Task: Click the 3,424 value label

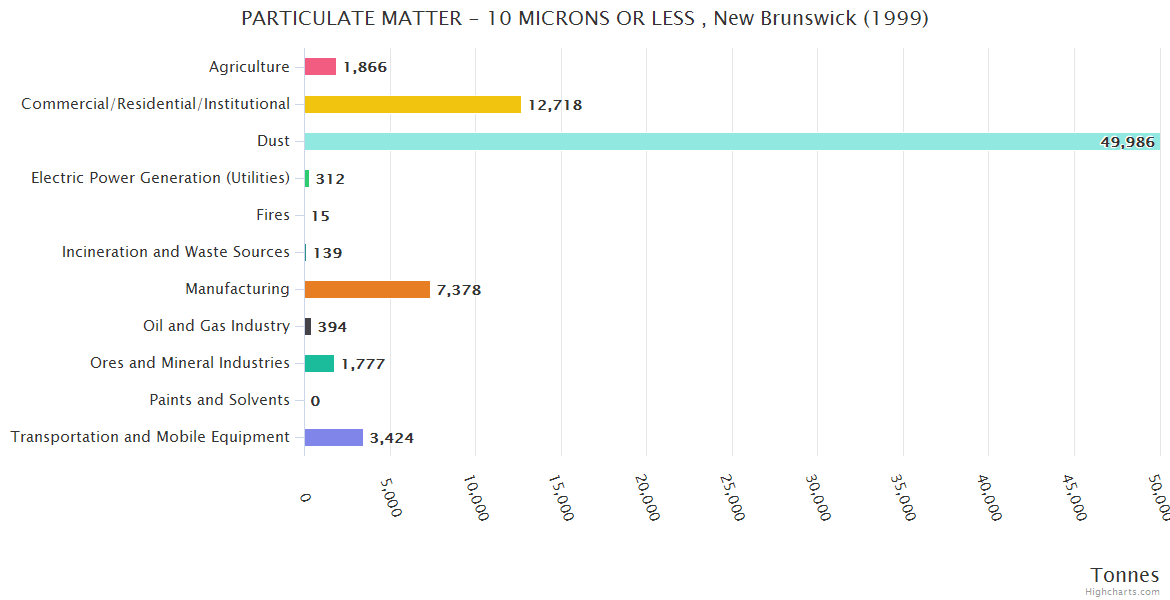Action: pyautogui.click(x=391, y=438)
